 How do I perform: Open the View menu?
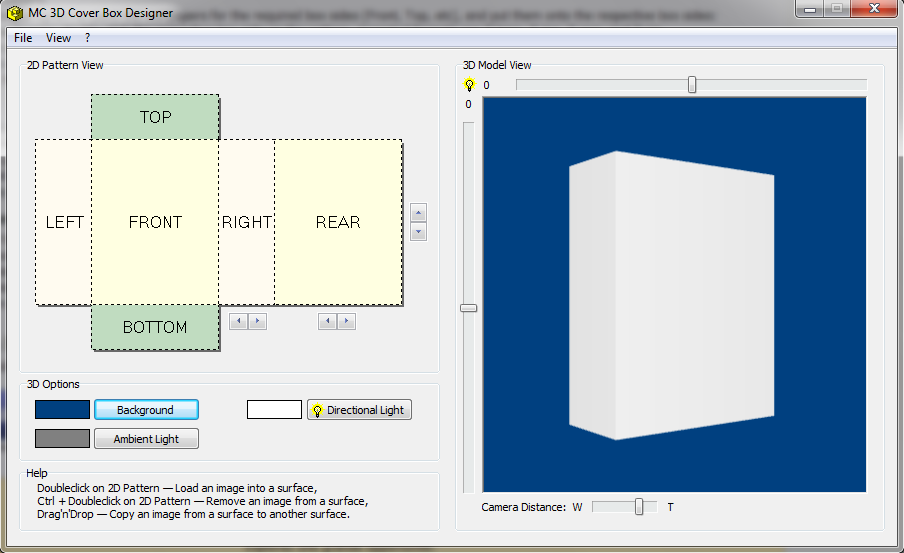tap(58, 38)
